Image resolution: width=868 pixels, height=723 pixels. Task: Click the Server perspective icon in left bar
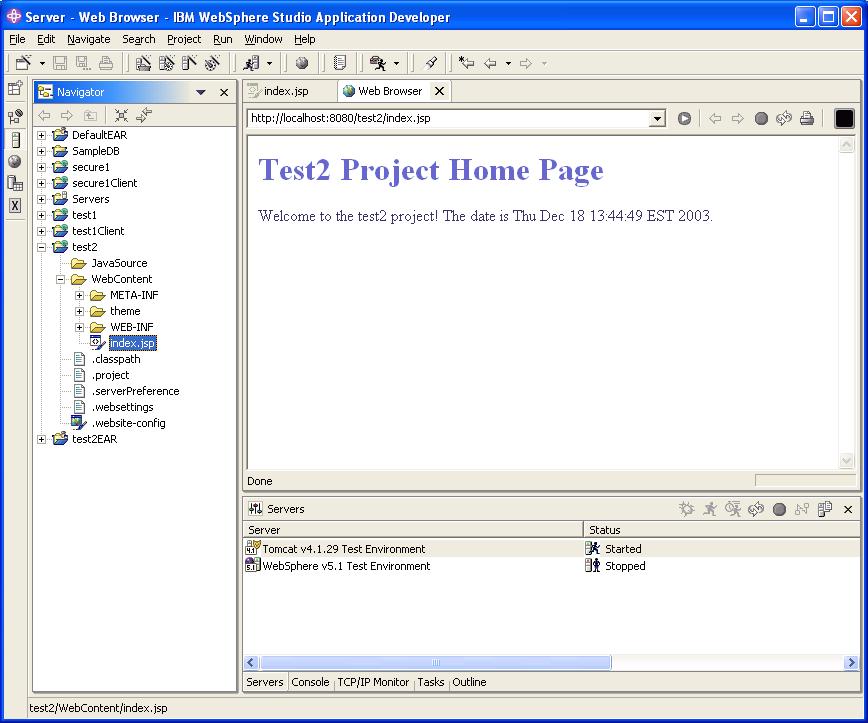tap(16, 140)
